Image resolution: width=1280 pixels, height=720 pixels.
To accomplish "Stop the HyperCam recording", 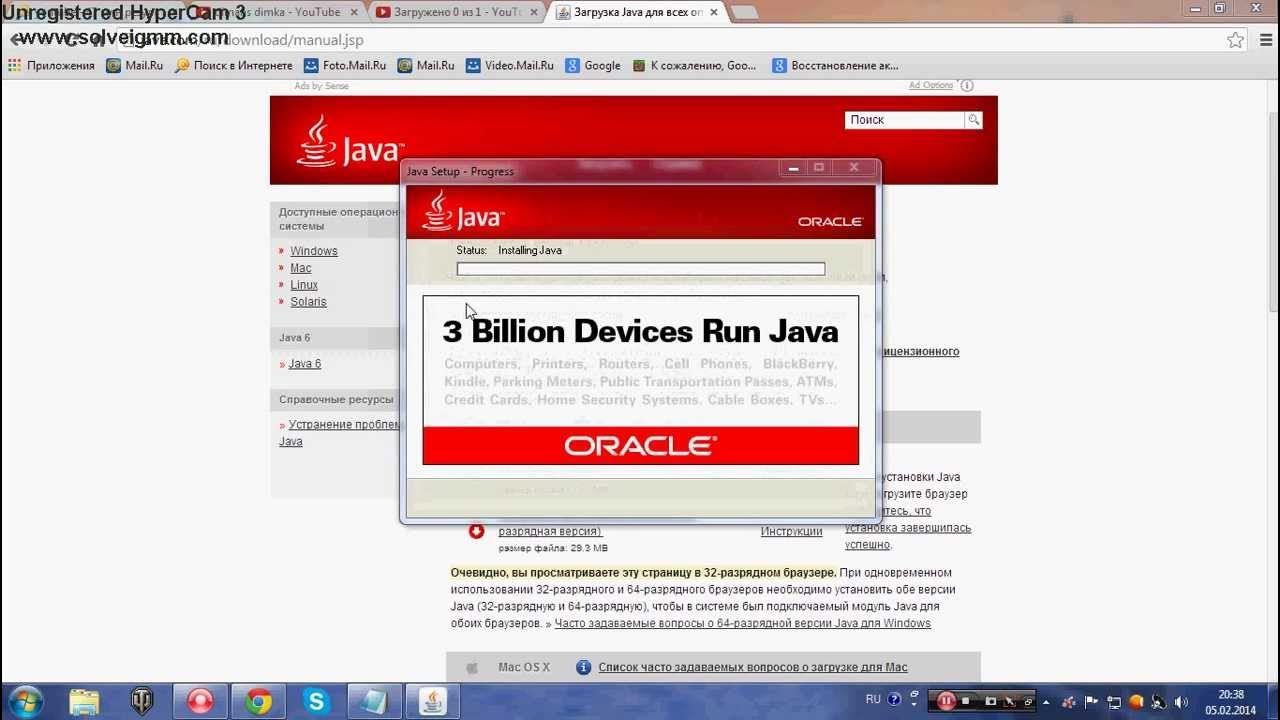I will pos(966,701).
